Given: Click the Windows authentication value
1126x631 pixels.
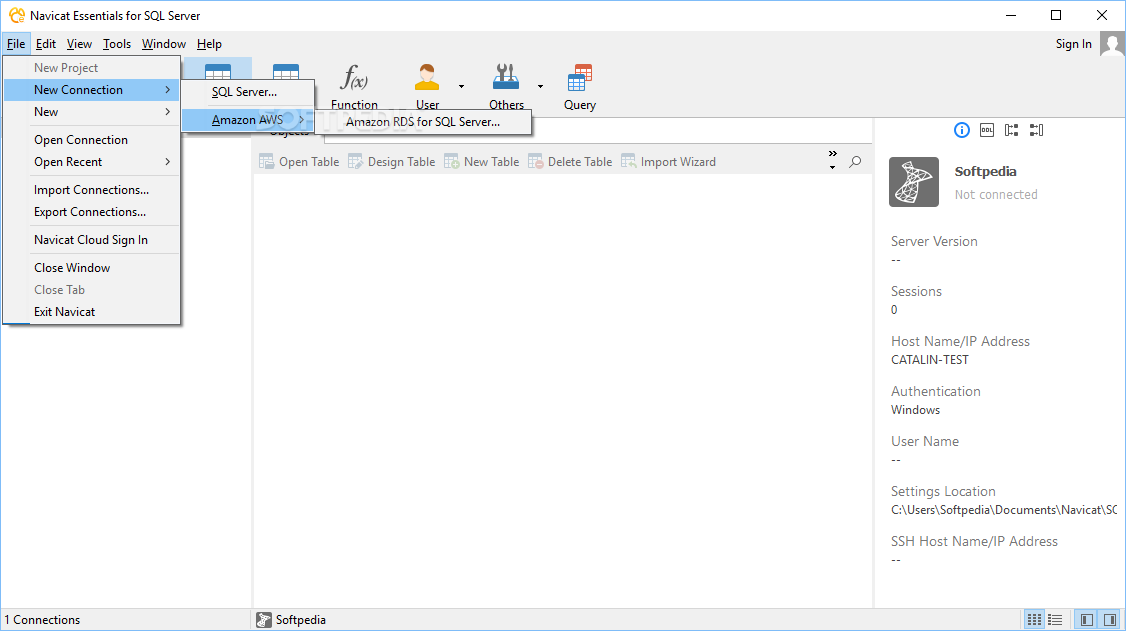Looking at the screenshot, I should pos(916,411).
